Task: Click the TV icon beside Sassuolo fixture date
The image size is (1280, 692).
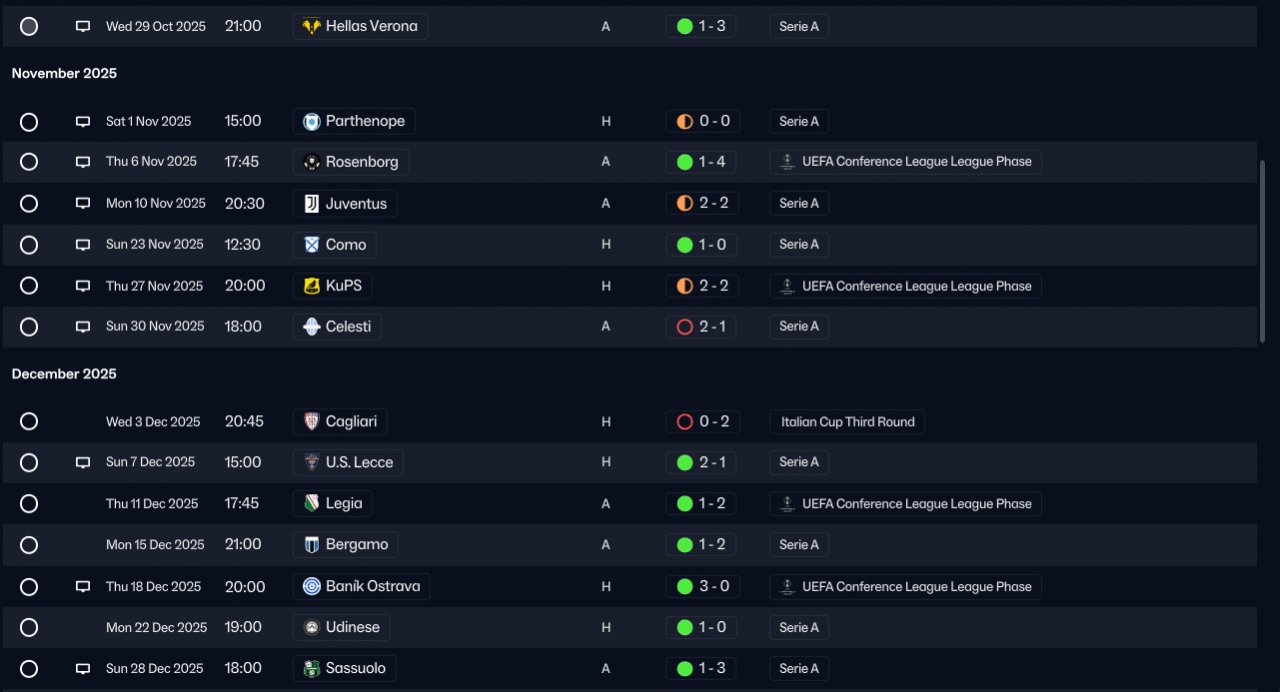Action: [x=83, y=669]
